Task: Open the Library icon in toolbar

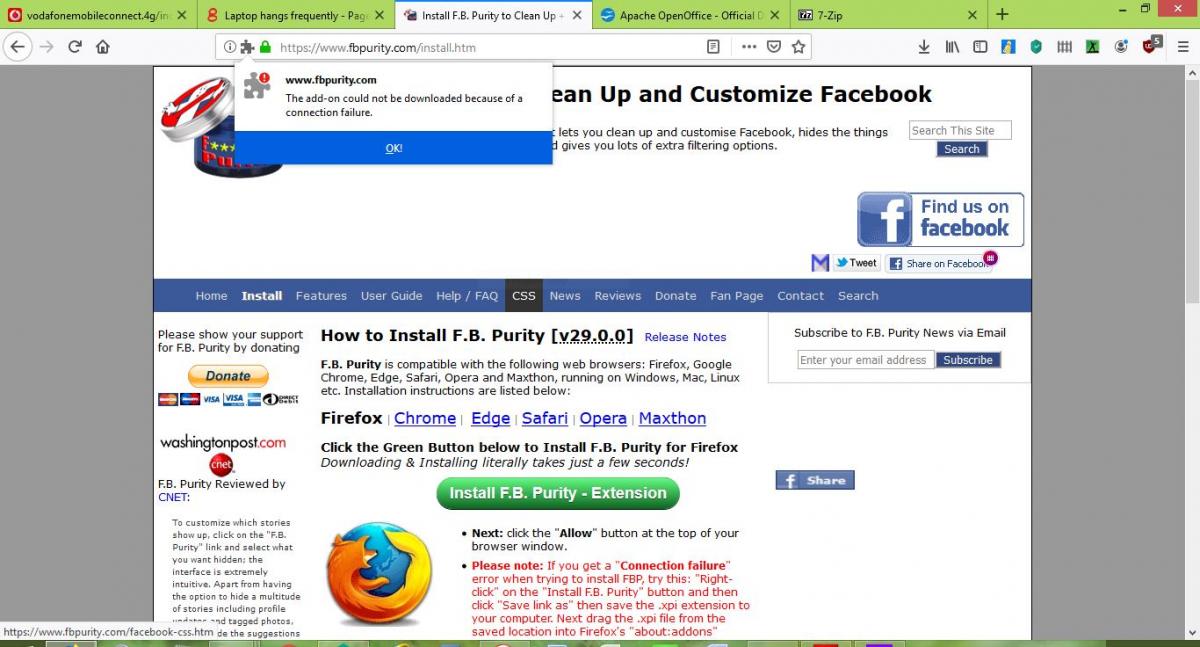Action: point(953,47)
